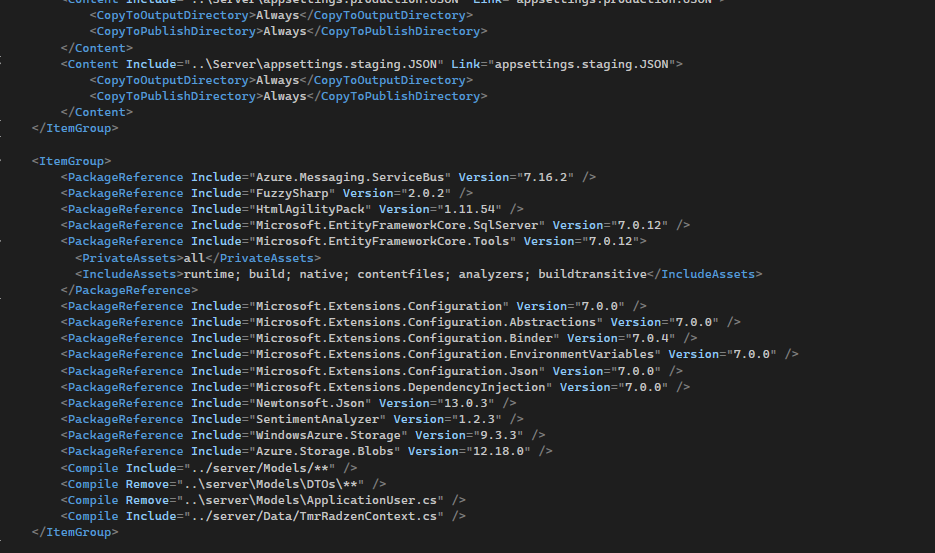Click "Microsoft.Extensions.Configuration.EnvironmentVariables" package name

coord(455,354)
